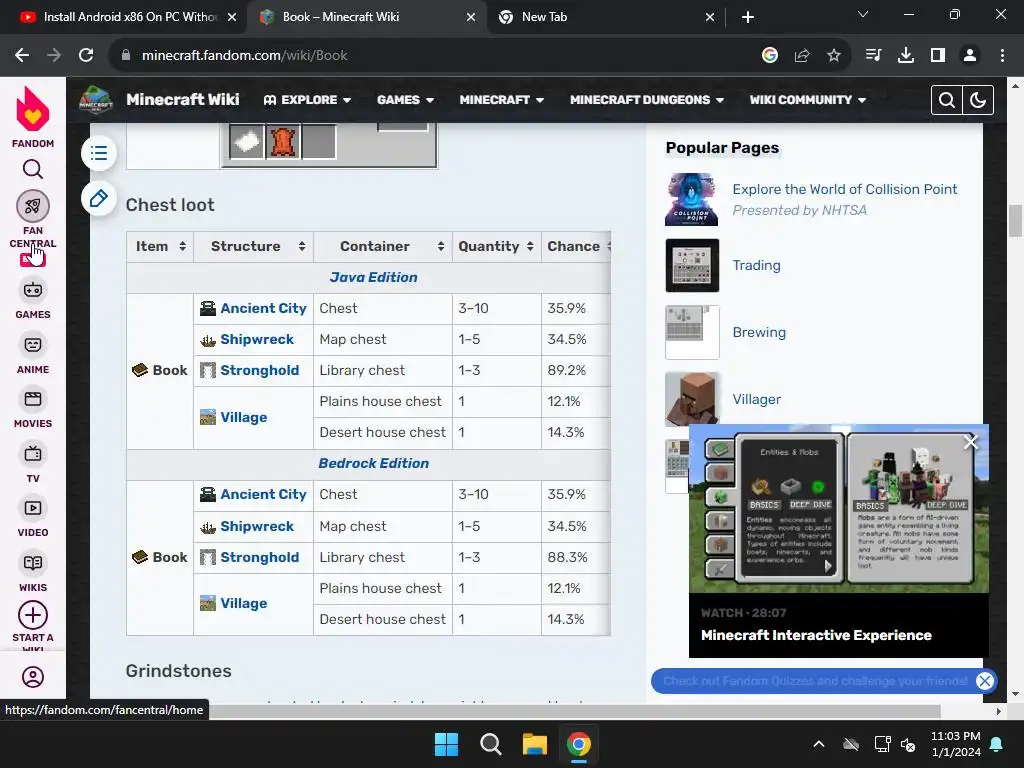
Task: Open the TV sidebar icon
Action: click(33, 454)
